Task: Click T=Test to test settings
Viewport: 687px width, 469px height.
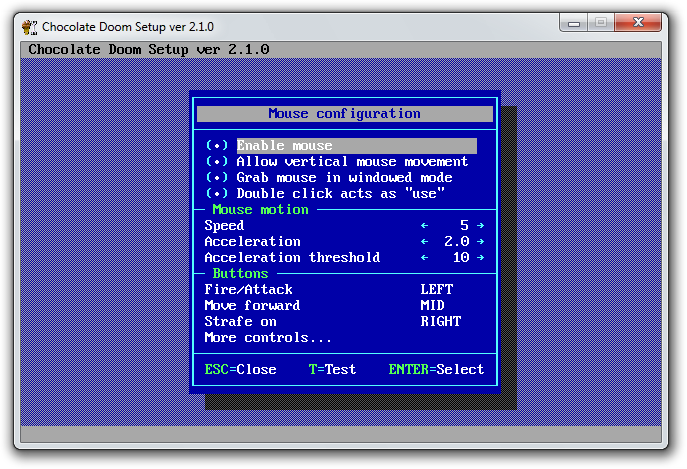Action: tap(332, 369)
